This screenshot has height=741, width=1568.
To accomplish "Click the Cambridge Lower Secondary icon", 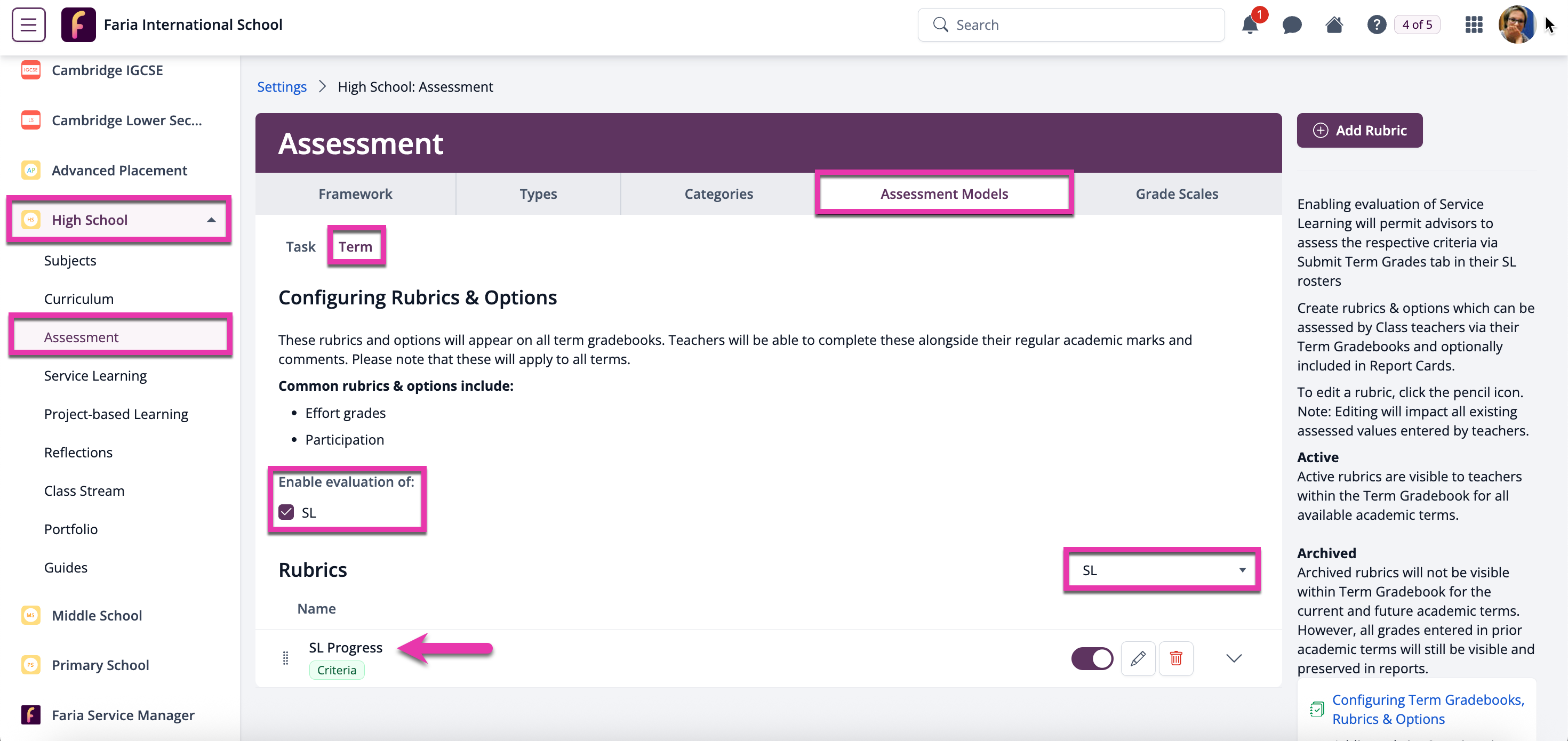I will [30, 120].
